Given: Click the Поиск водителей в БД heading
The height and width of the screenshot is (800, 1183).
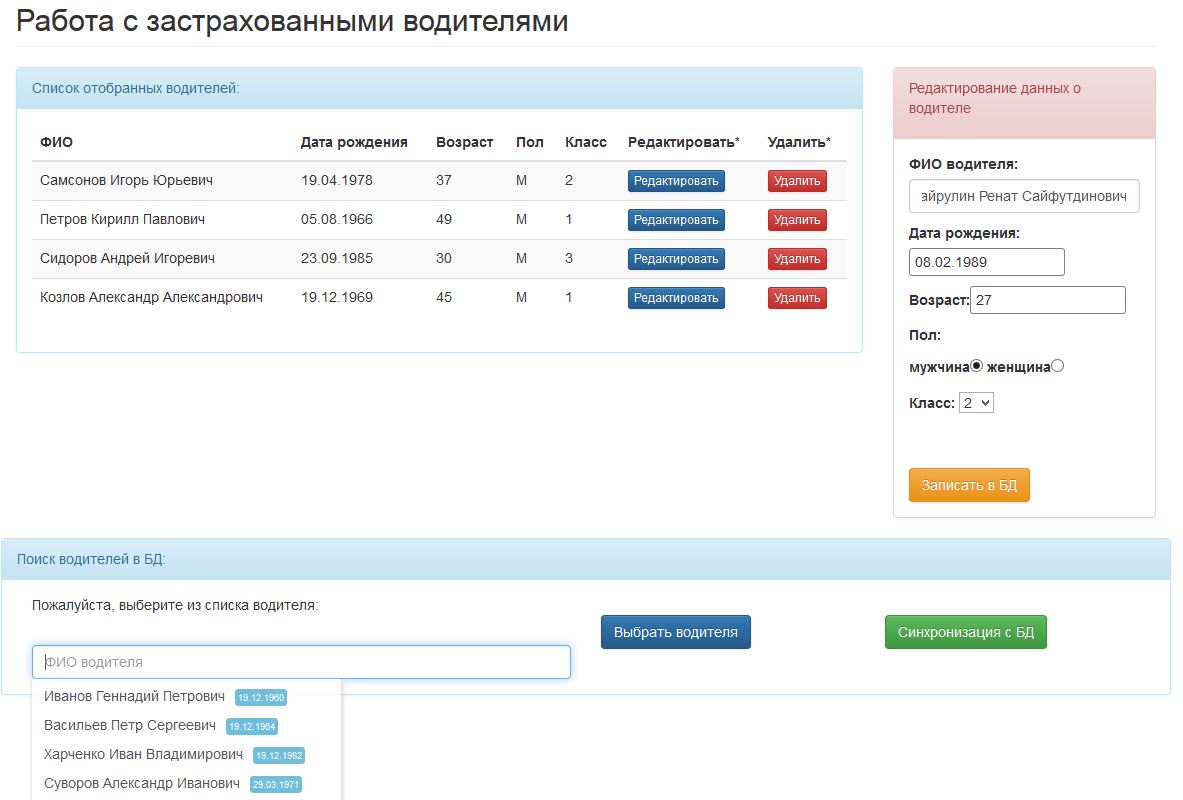Looking at the screenshot, I should [91, 559].
